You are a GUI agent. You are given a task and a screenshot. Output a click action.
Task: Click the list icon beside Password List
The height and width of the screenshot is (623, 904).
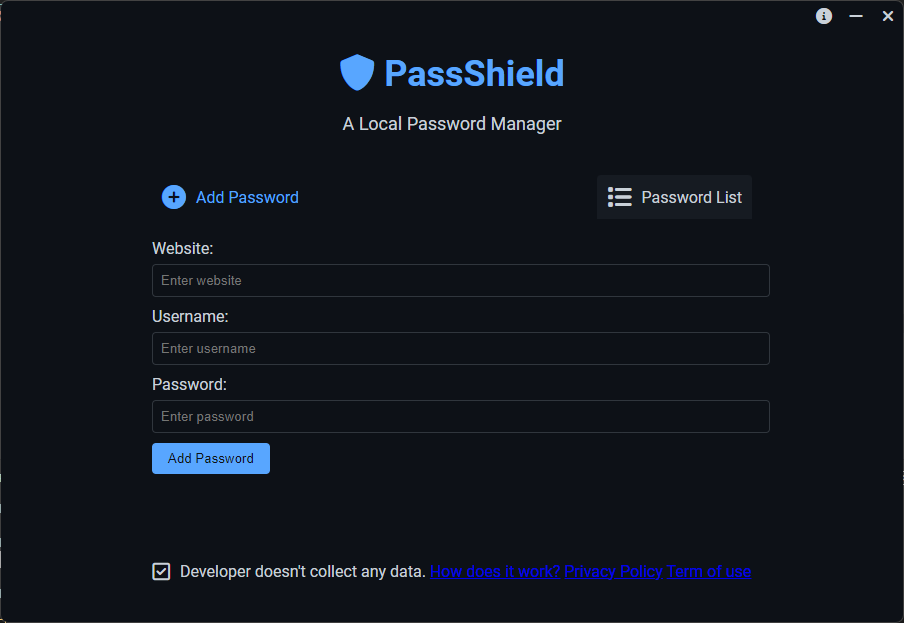(x=620, y=197)
